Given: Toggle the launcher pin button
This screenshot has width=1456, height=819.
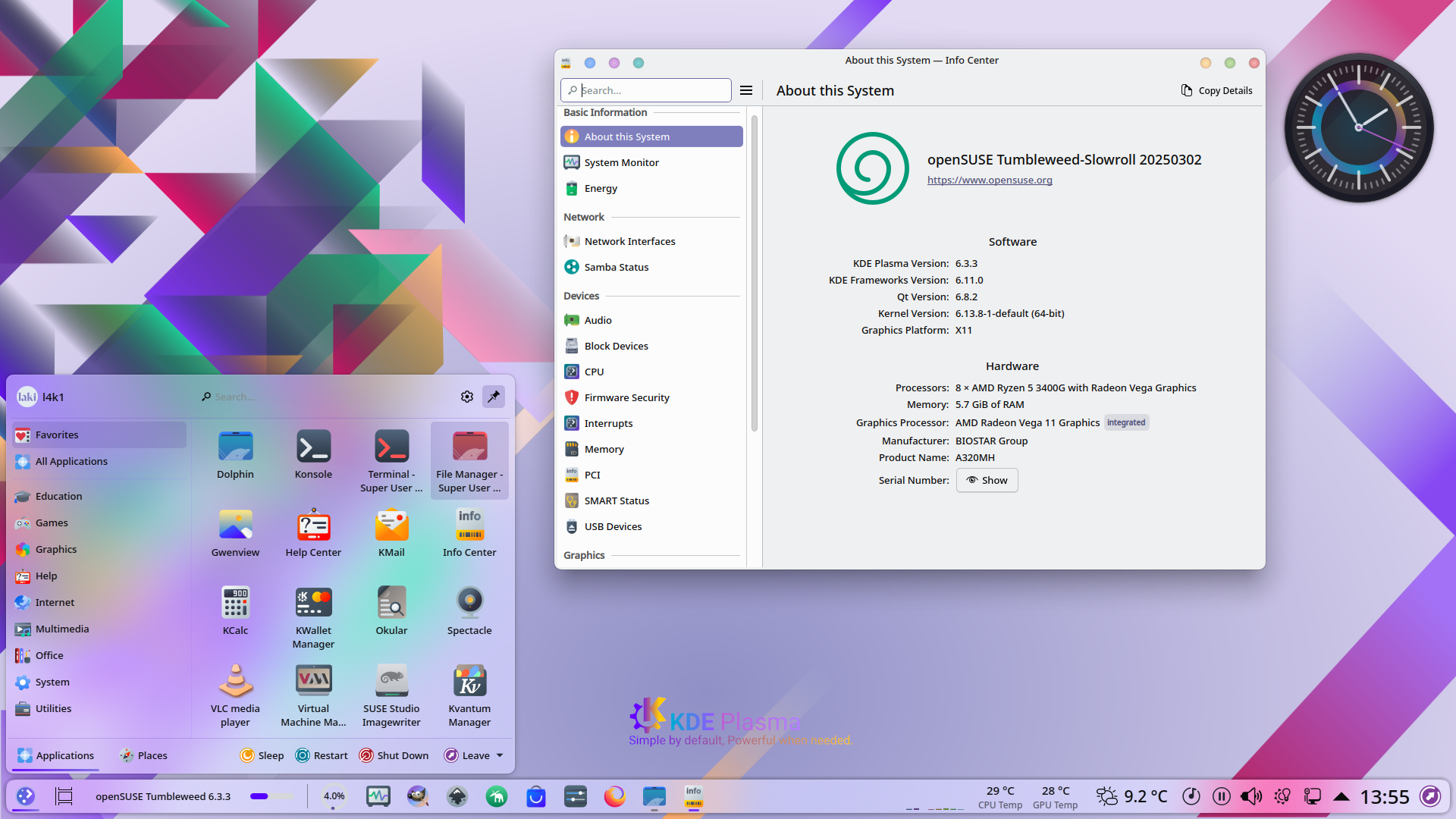Looking at the screenshot, I should pos(494,397).
